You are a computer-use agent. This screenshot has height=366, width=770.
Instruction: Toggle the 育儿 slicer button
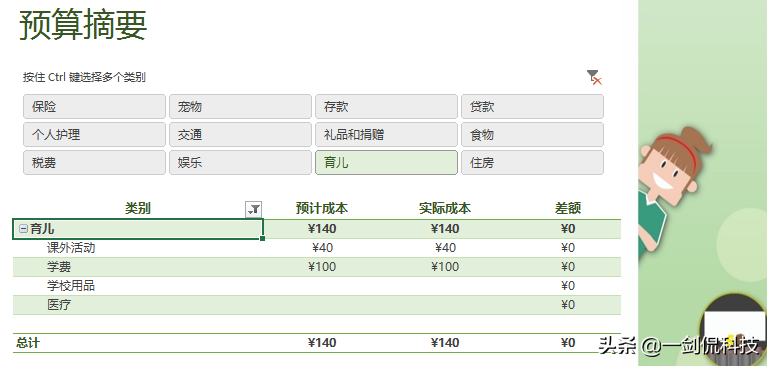[386, 163]
